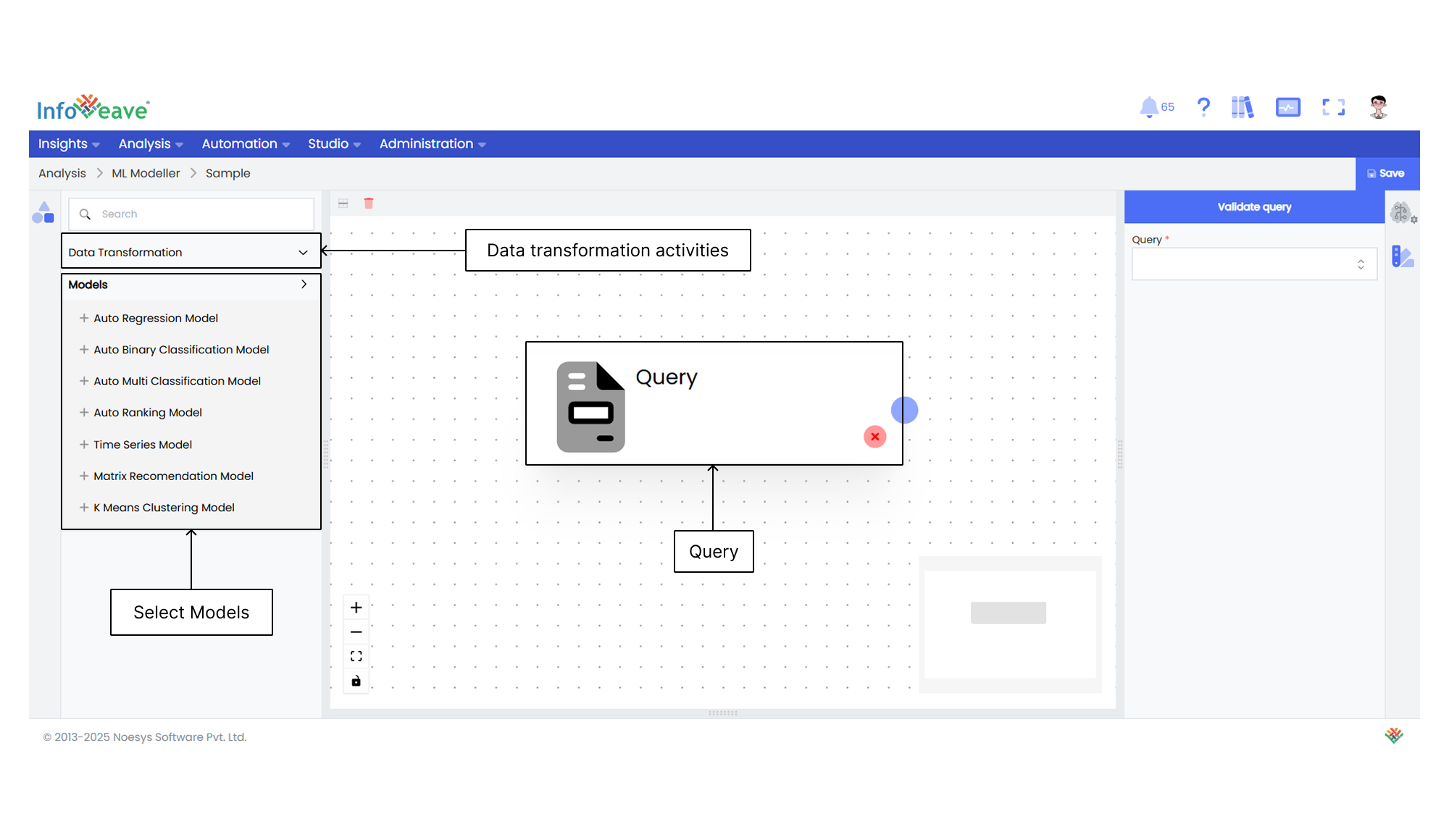The width and height of the screenshot is (1449, 840).
Task: Add Time Series Model
Action: coord(136,445)
